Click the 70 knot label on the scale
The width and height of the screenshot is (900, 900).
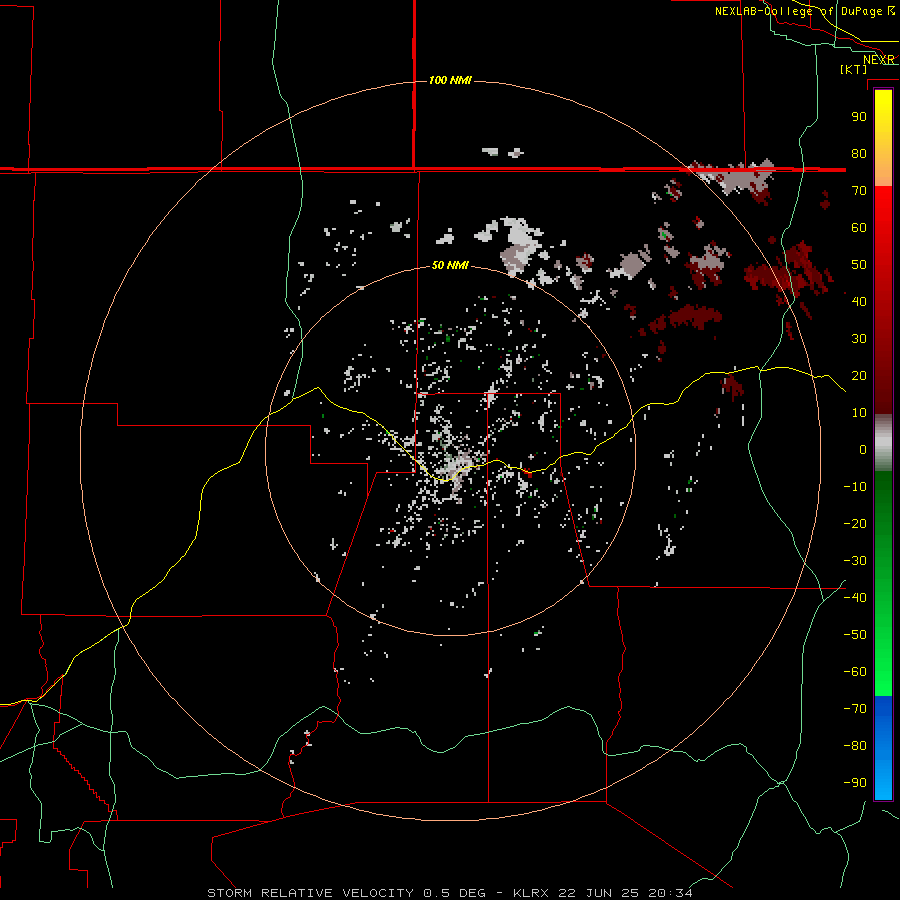[x=859, y=191]
